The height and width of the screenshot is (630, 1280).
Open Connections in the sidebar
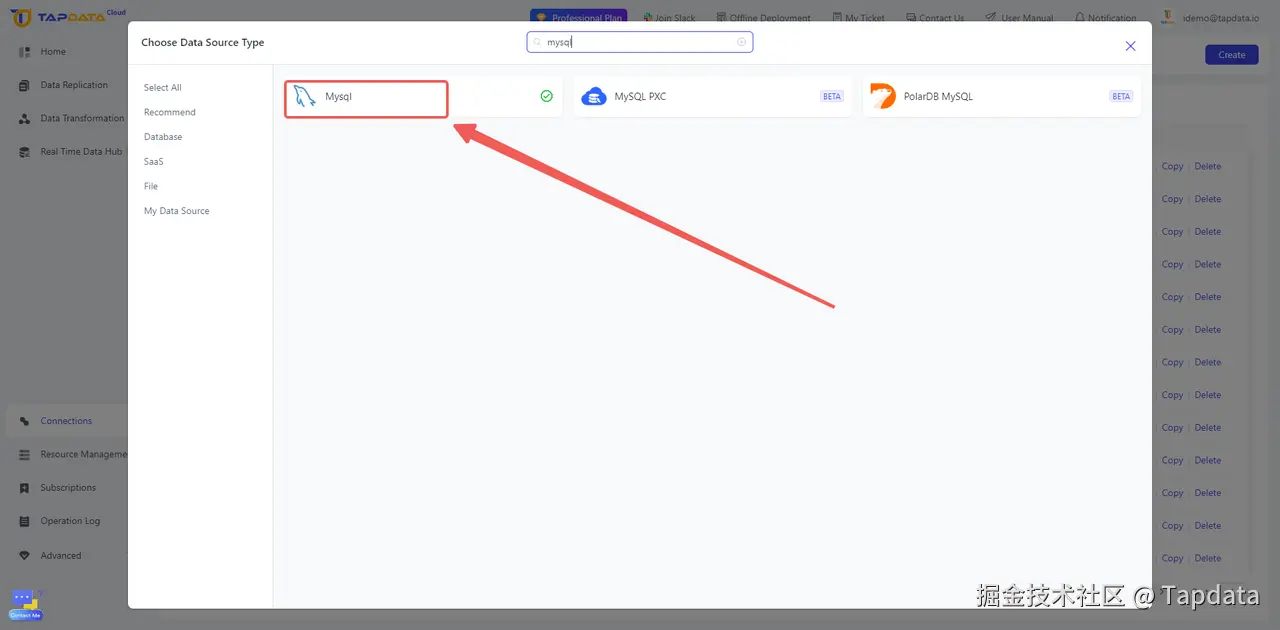click(66, 421)
